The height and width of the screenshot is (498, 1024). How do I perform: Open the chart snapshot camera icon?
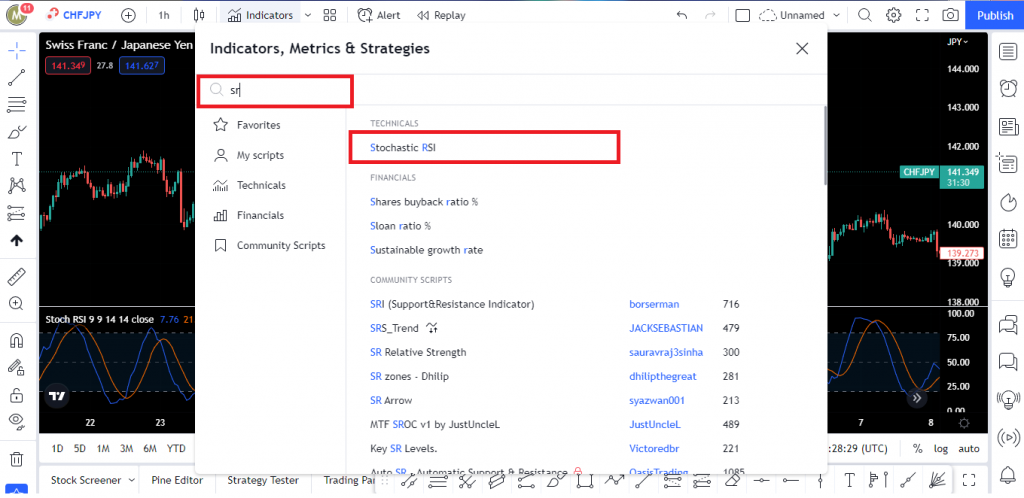(950, 15)
